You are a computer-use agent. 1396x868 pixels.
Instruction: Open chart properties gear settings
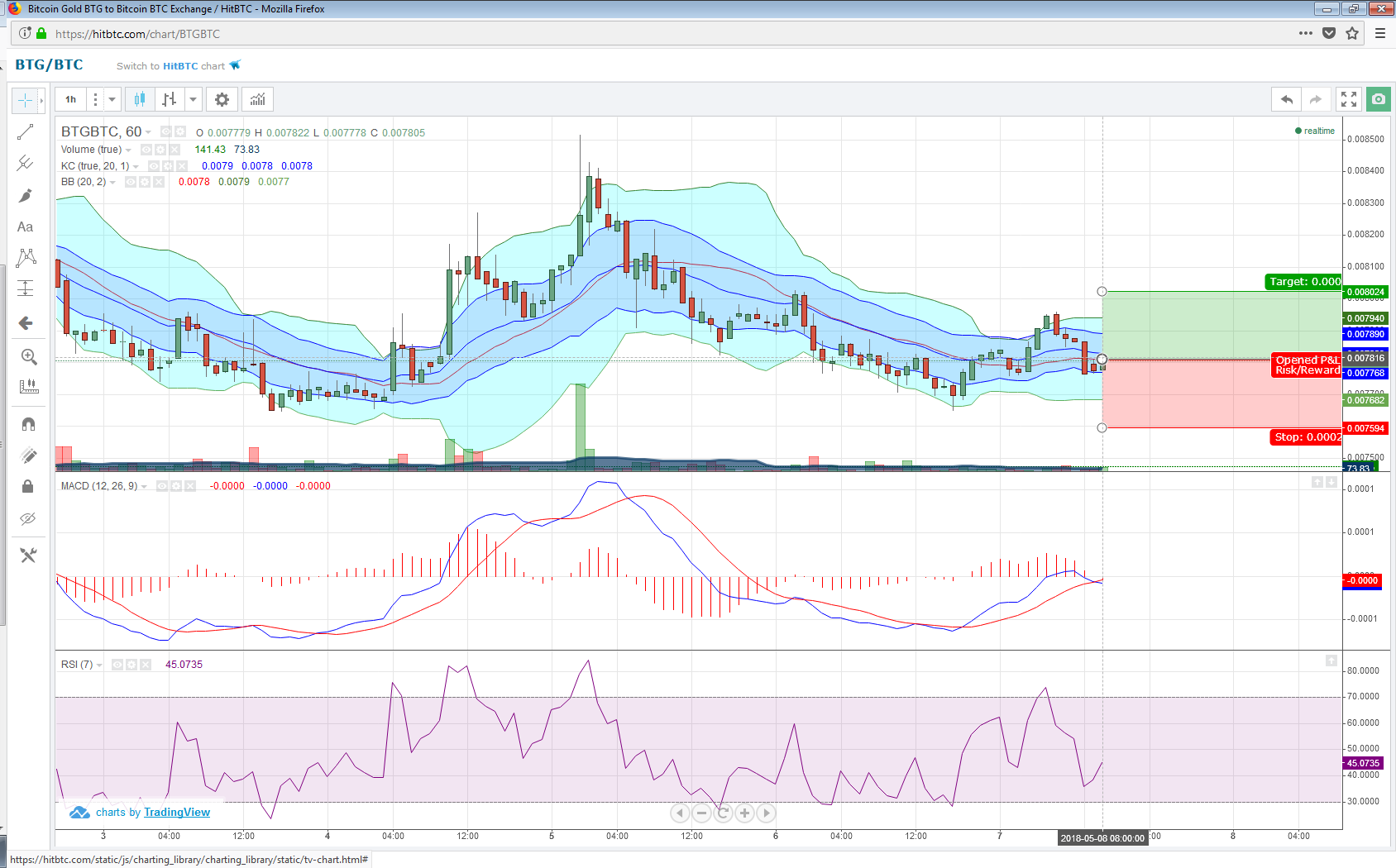[222, 100]
